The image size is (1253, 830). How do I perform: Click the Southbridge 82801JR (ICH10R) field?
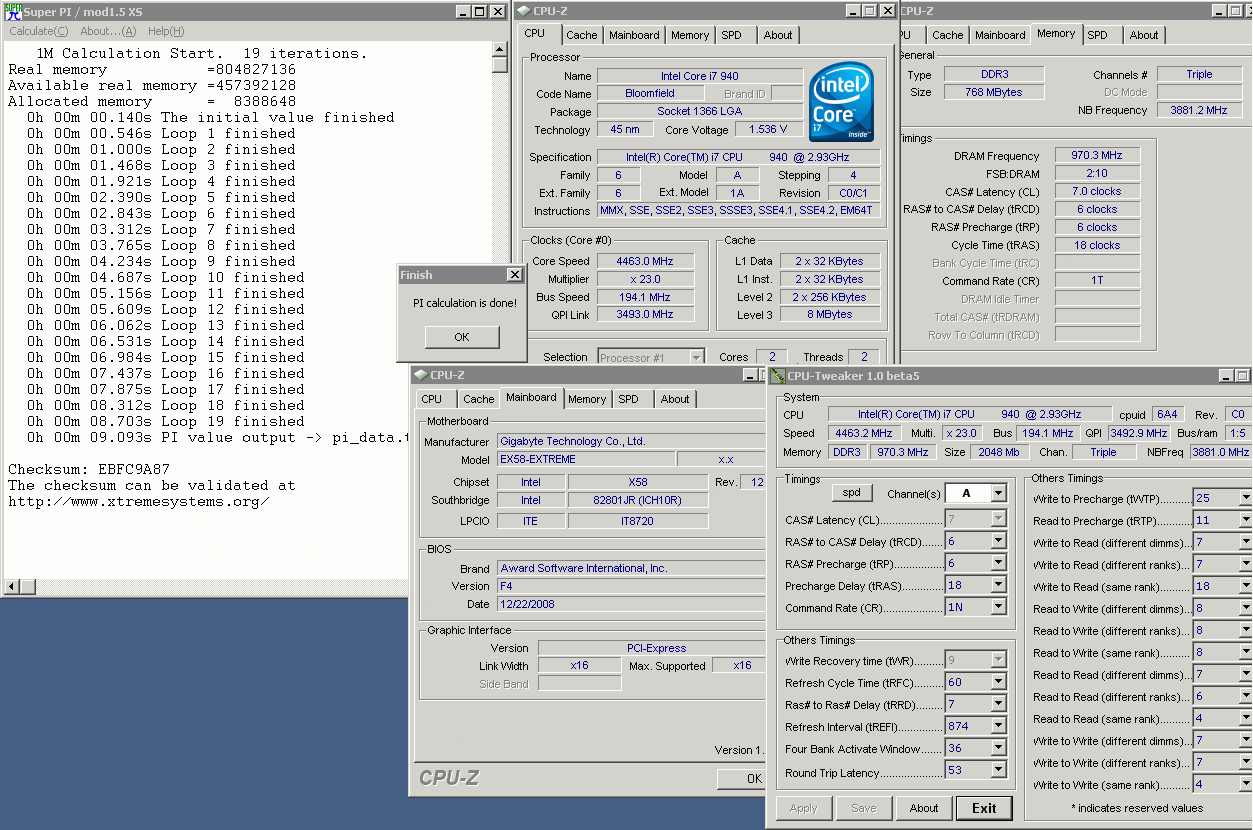click(638, 500)
